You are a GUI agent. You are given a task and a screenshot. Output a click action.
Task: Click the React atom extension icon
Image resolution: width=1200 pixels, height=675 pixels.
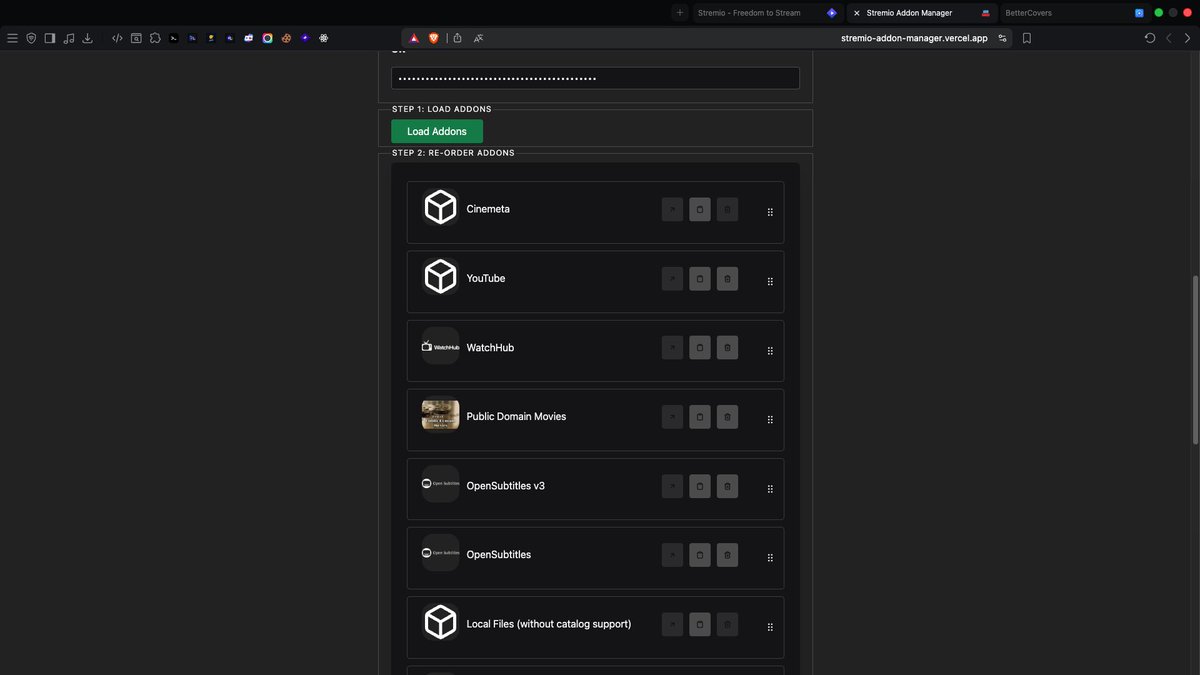(x=324, y=38)
